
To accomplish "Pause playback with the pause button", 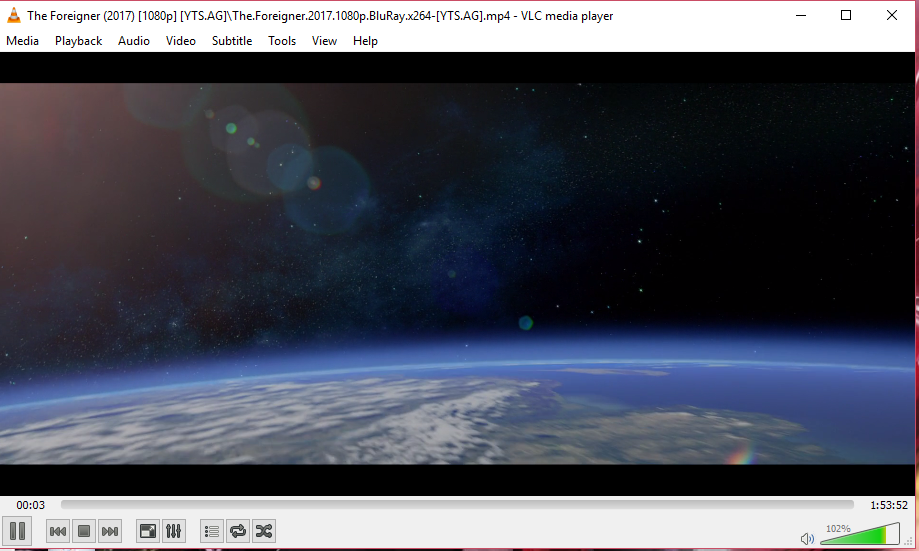I will (17, 532).
